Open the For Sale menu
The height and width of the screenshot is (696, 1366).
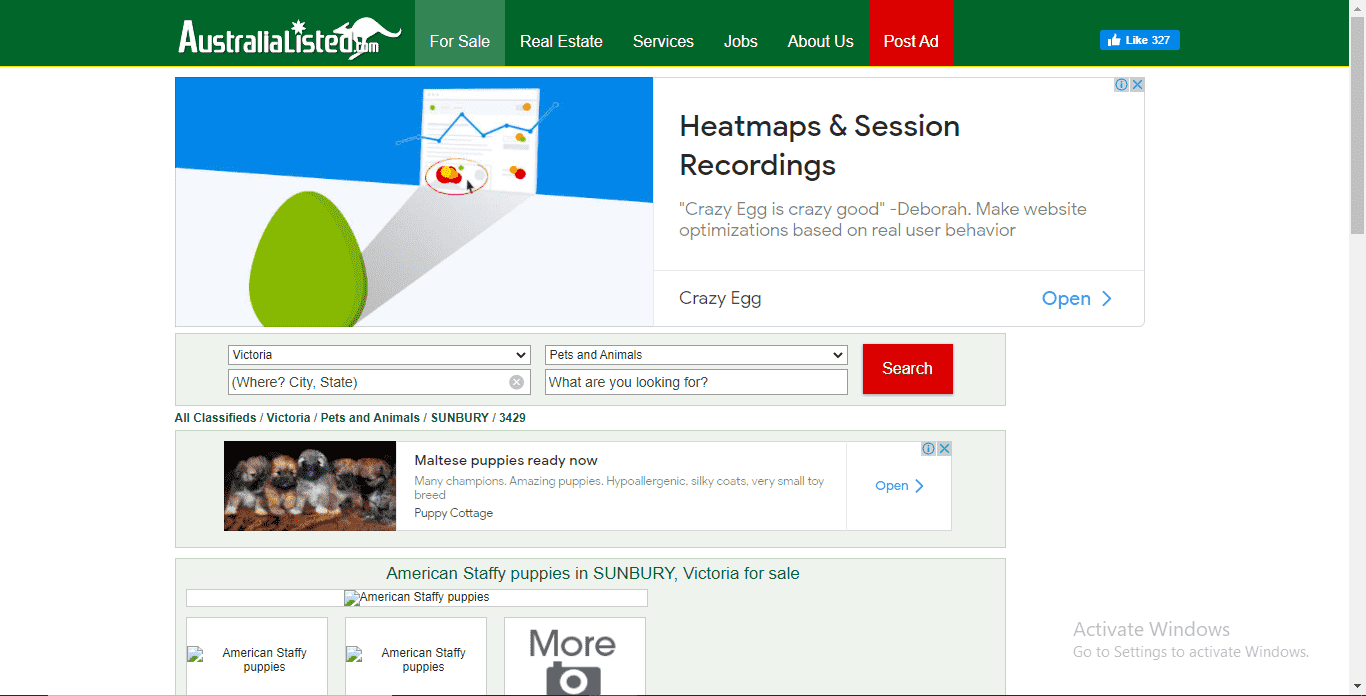pyautogui.click(x=460, y=33)
